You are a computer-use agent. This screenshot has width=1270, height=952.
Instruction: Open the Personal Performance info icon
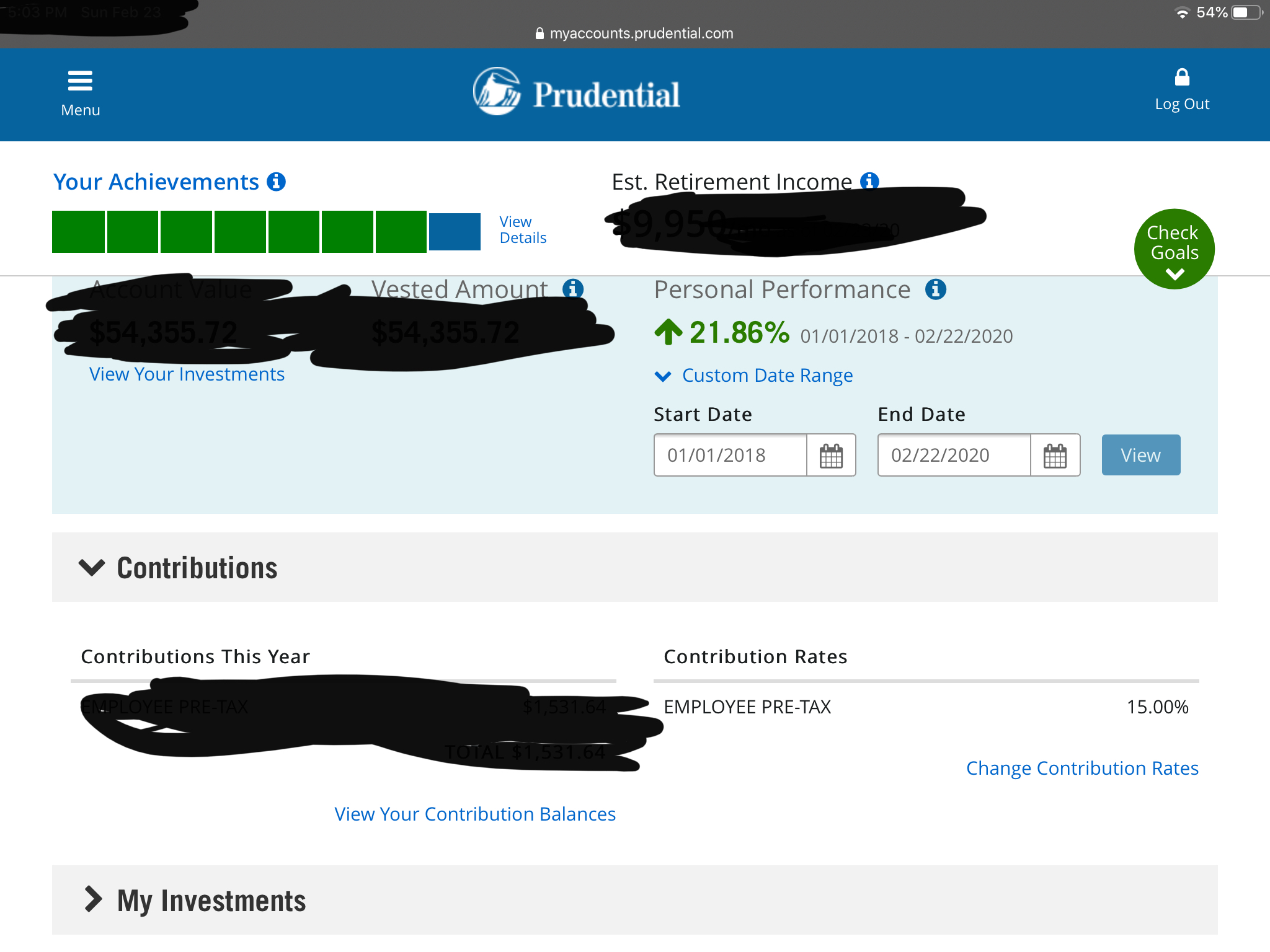coord(935,289)
